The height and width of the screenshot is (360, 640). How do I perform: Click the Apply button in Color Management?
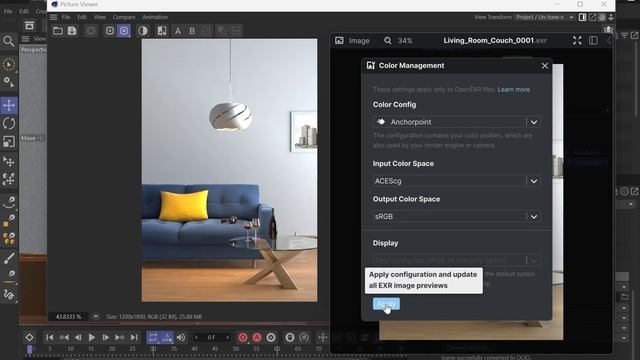(386, 304)
